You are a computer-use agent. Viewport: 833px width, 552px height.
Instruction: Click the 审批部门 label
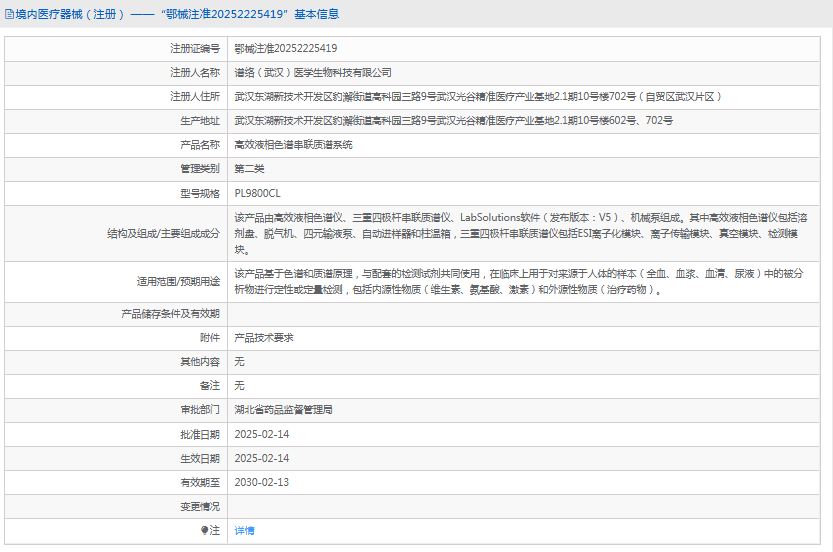tap(200, 410)
